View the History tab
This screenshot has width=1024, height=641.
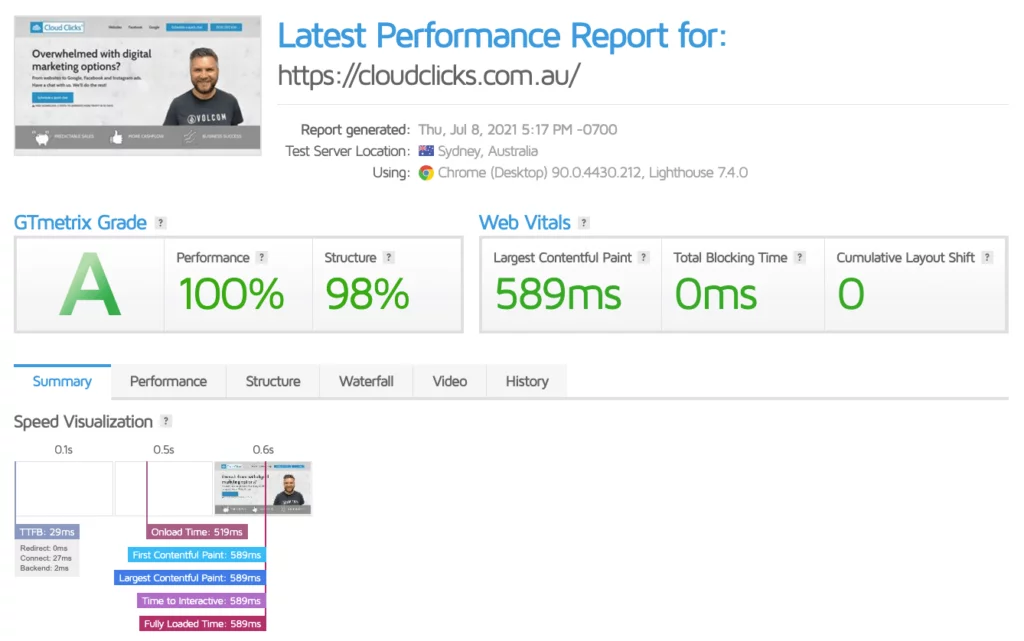point(527,381)
